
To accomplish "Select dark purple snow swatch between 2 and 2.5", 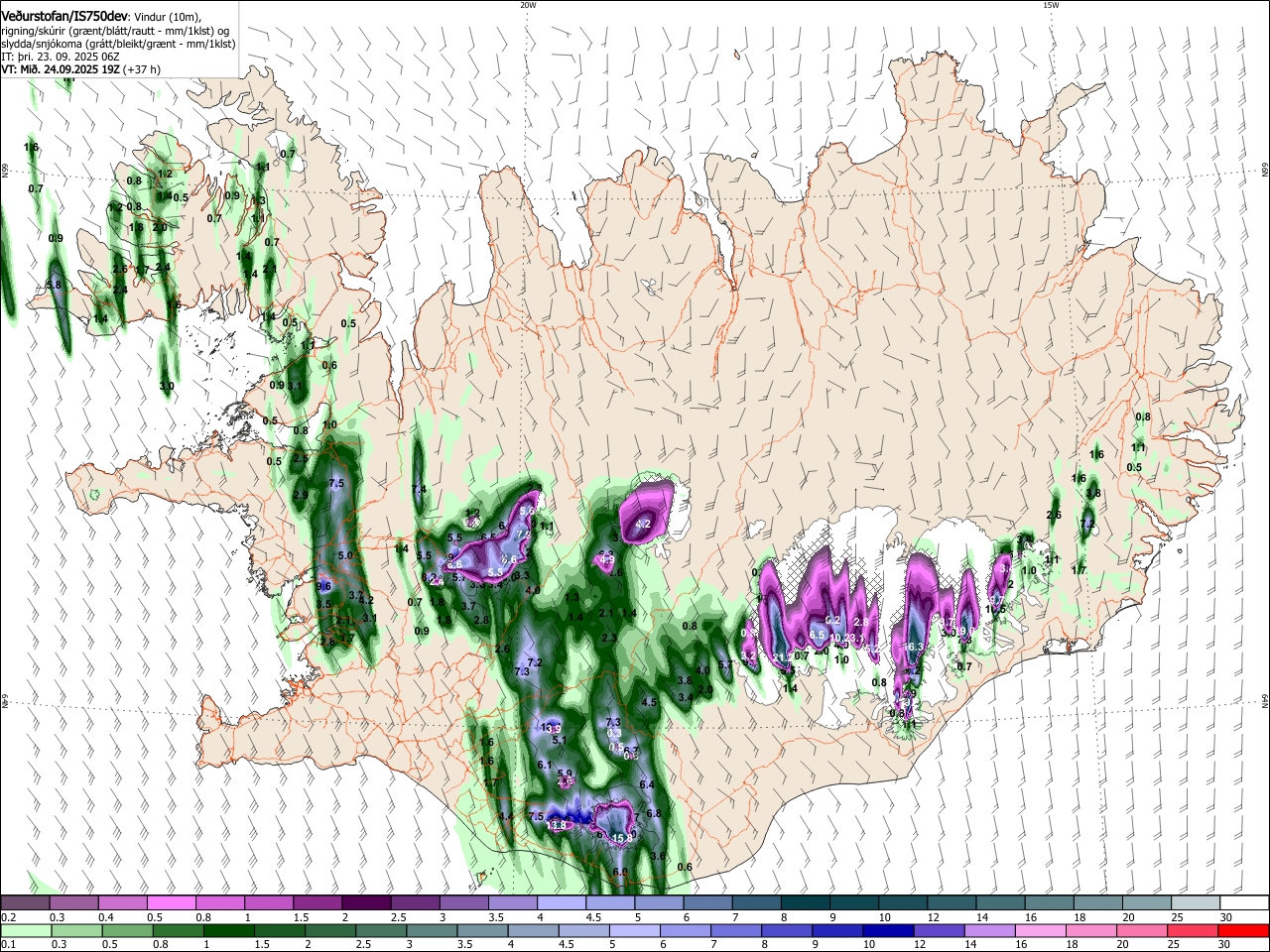I will (x=365, y=902).
